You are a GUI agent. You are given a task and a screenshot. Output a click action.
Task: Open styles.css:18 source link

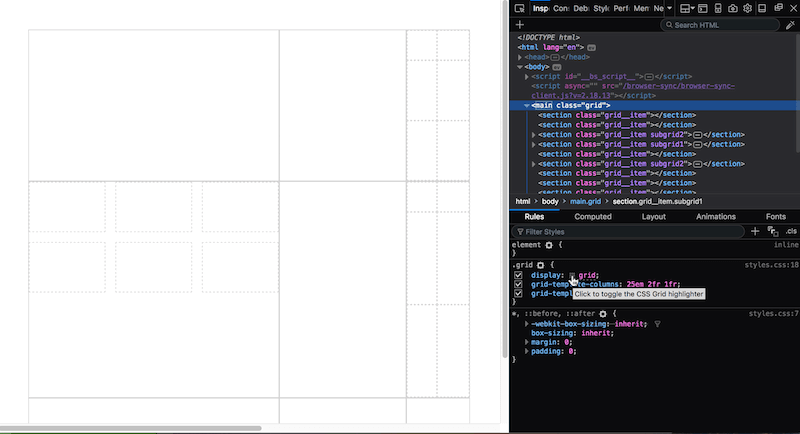771,265
